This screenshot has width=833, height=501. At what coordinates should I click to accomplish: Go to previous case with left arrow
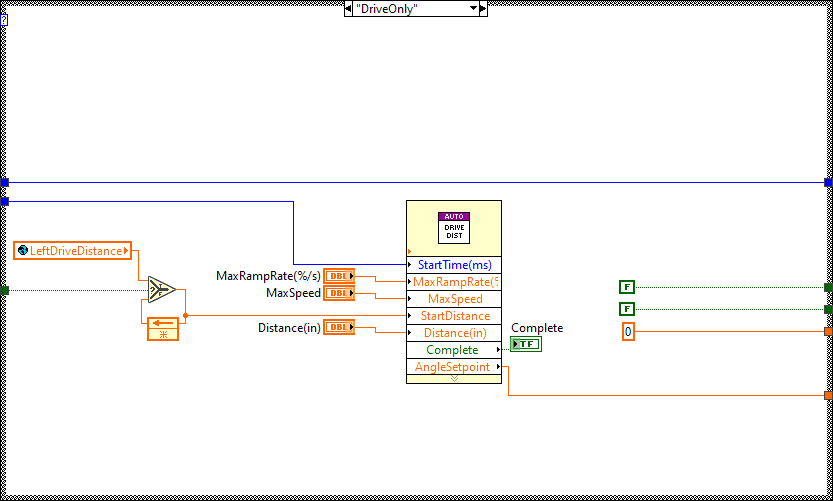[x=349, y=9]
